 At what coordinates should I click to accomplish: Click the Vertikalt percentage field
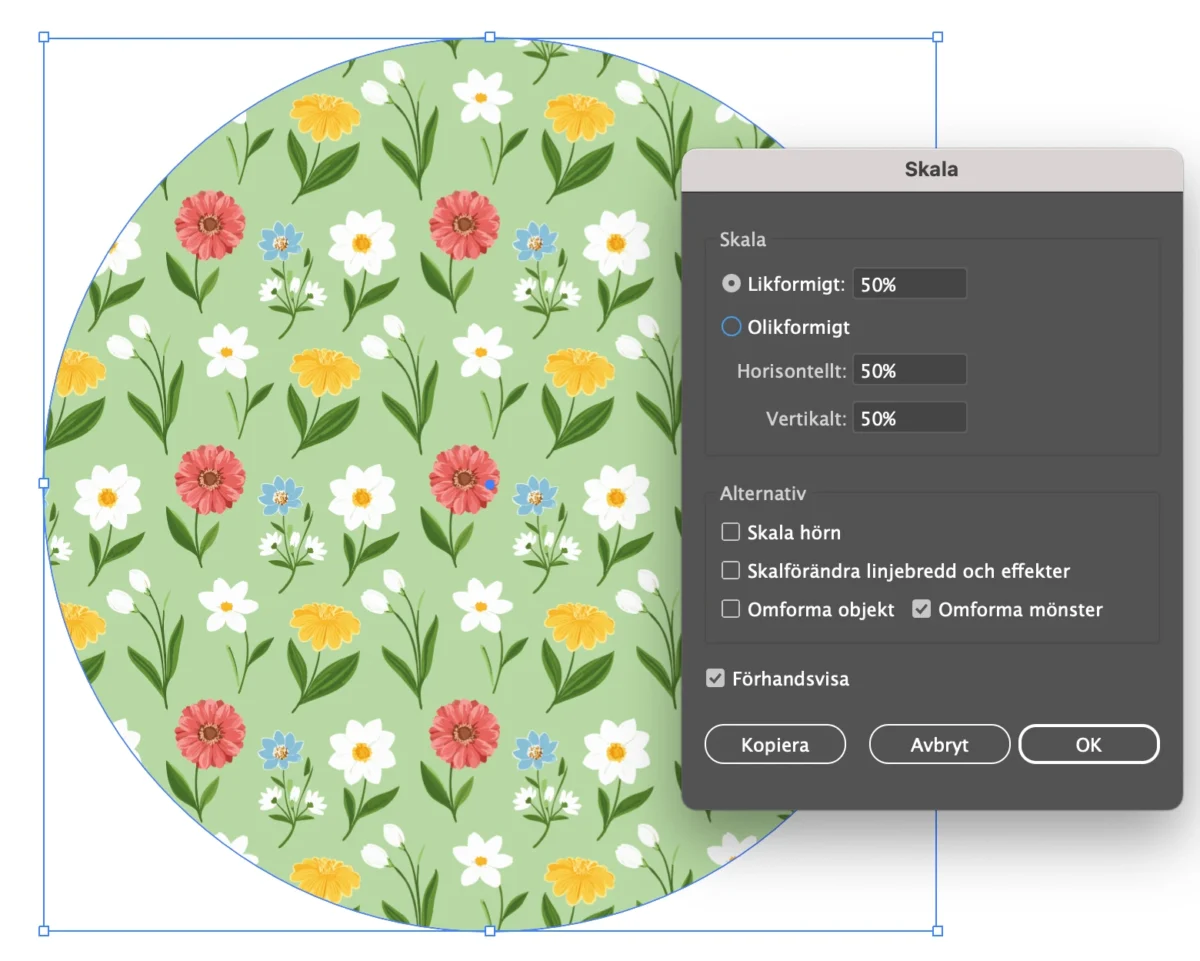pyautogui.click(x=908, y=418)
